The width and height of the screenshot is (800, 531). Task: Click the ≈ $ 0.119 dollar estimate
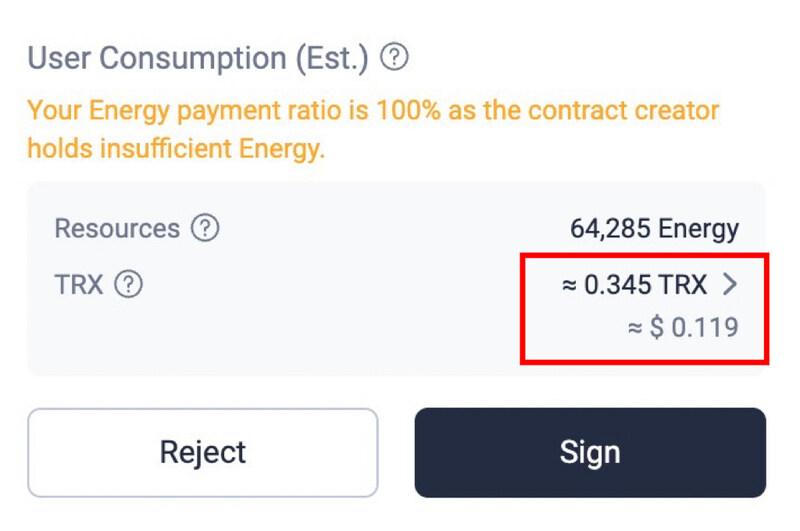[683, 327]
